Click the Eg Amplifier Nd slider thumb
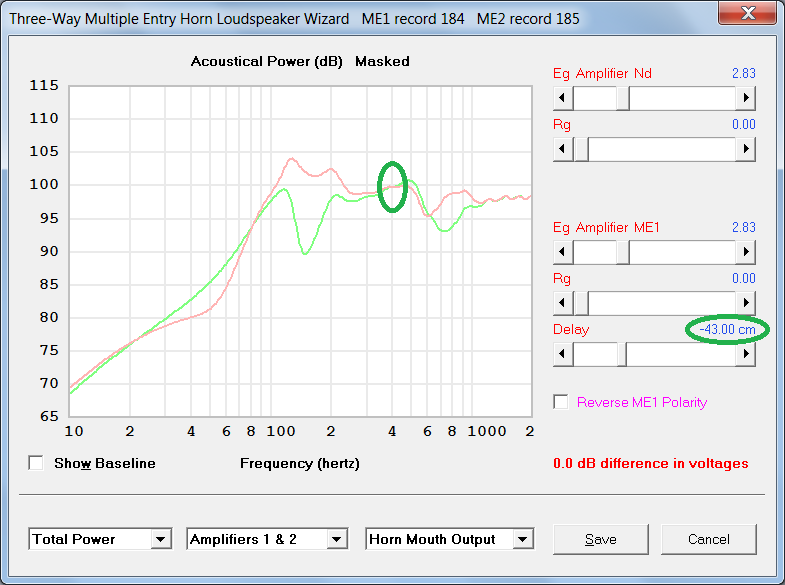The height and width of the screenshot is (585, 785). tap(623, 98)
